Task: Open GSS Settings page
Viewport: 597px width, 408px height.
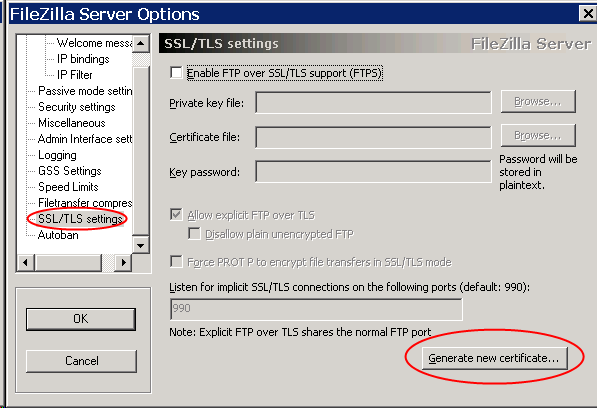Action: click(70, 171)
